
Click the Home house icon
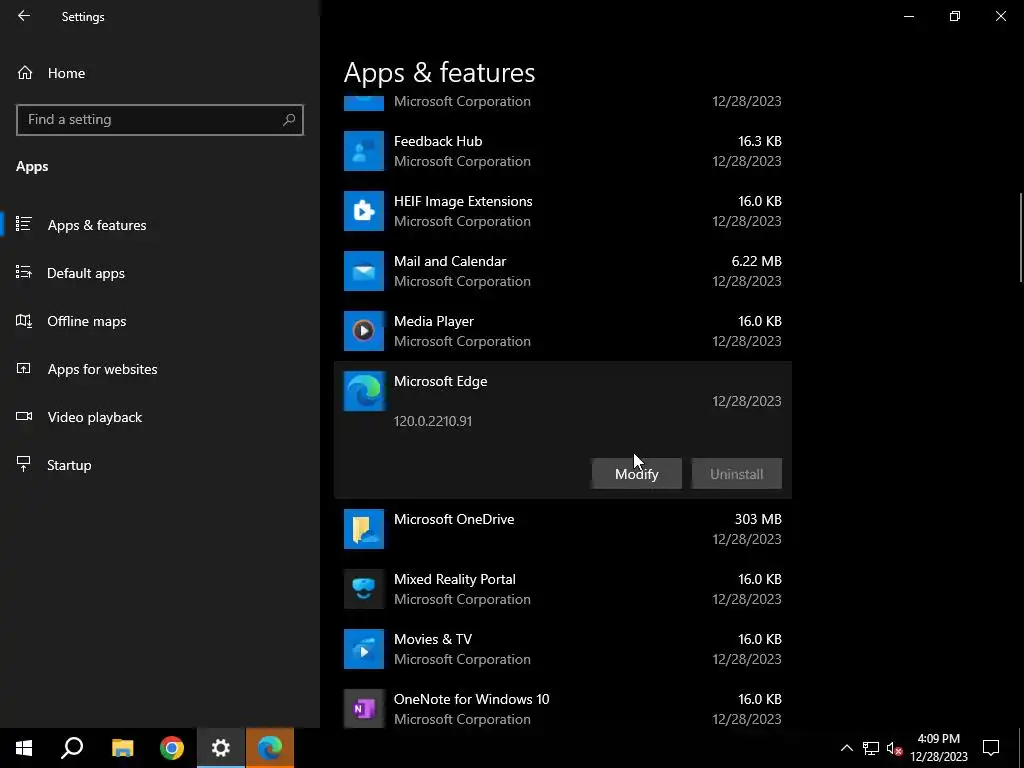pos(25,73)
